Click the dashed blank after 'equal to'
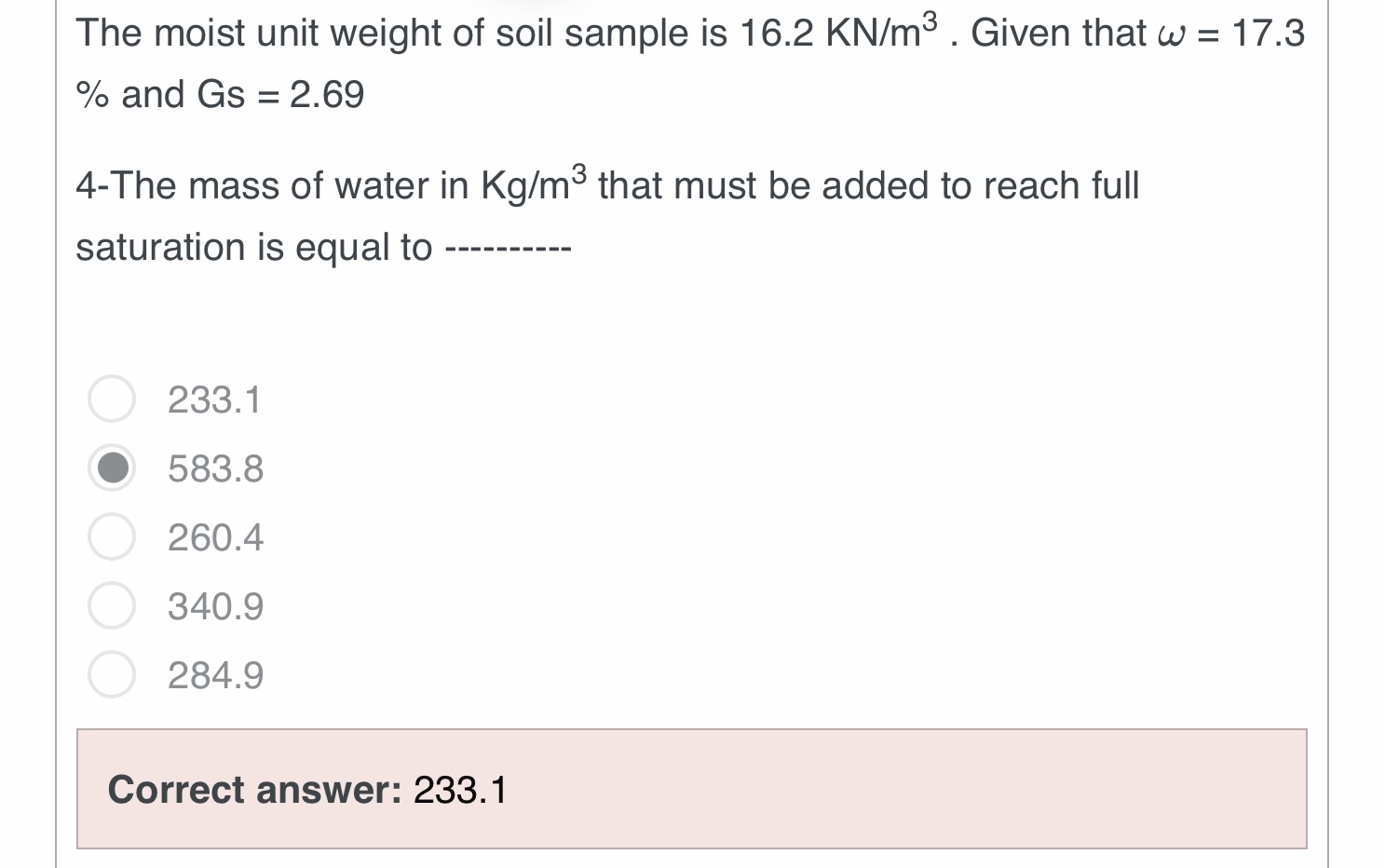The image size is (1385, 868). click(x=509, y=247)
